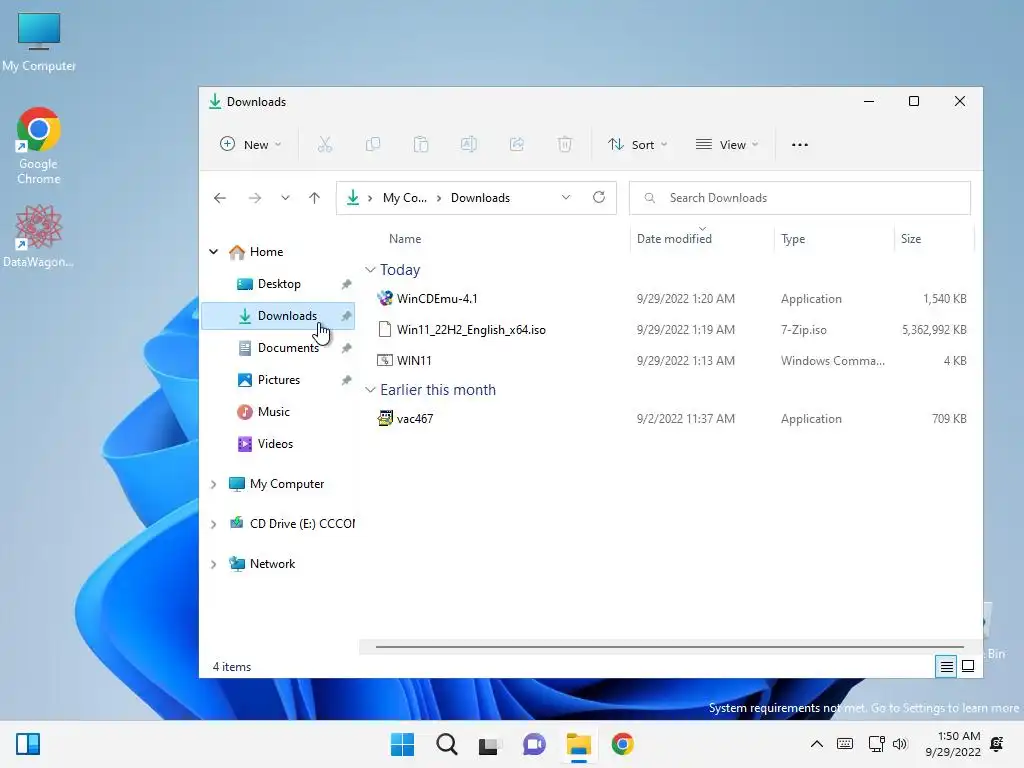Go up one folder level arrow
The image size is (1024, 768).
click(314, 198)
